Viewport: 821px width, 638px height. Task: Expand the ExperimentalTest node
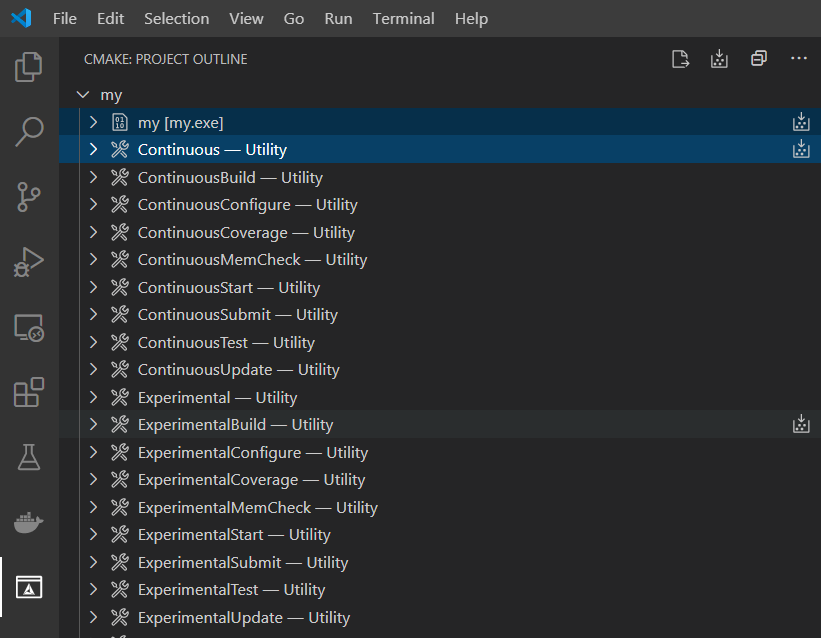pyautogui.click(x=94, y=590)
